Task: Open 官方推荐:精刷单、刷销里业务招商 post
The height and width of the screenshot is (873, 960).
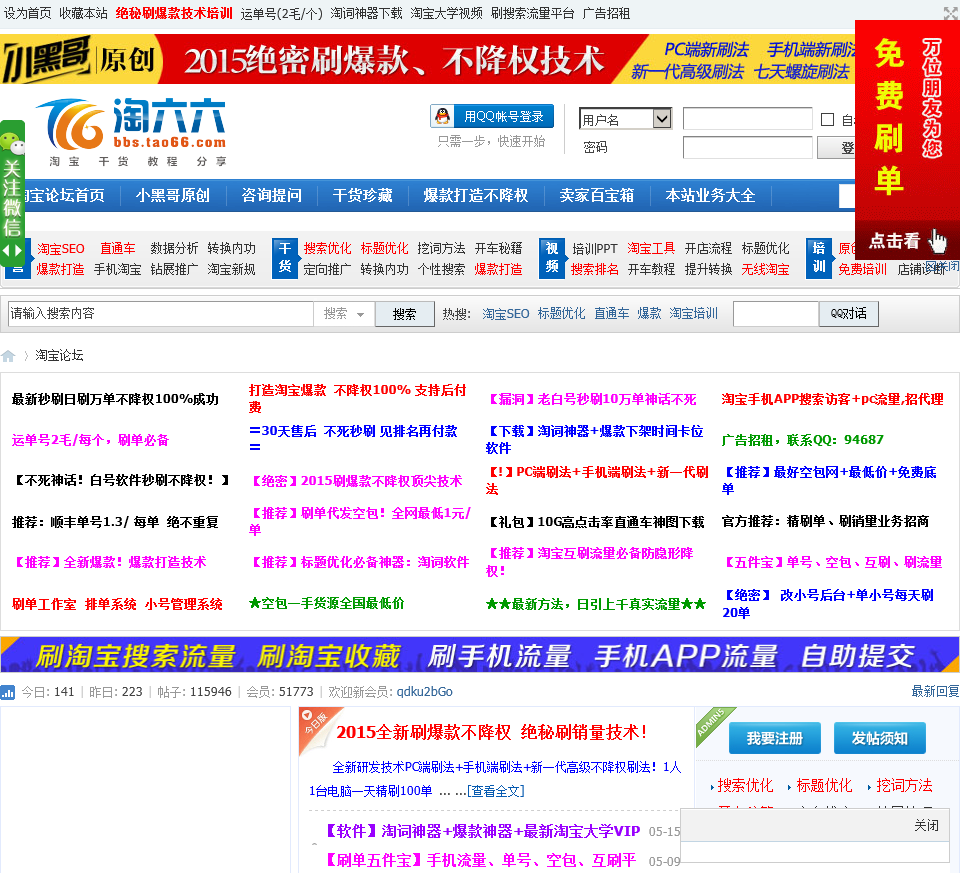Action: pyautogui.click(x=825, y=522)
